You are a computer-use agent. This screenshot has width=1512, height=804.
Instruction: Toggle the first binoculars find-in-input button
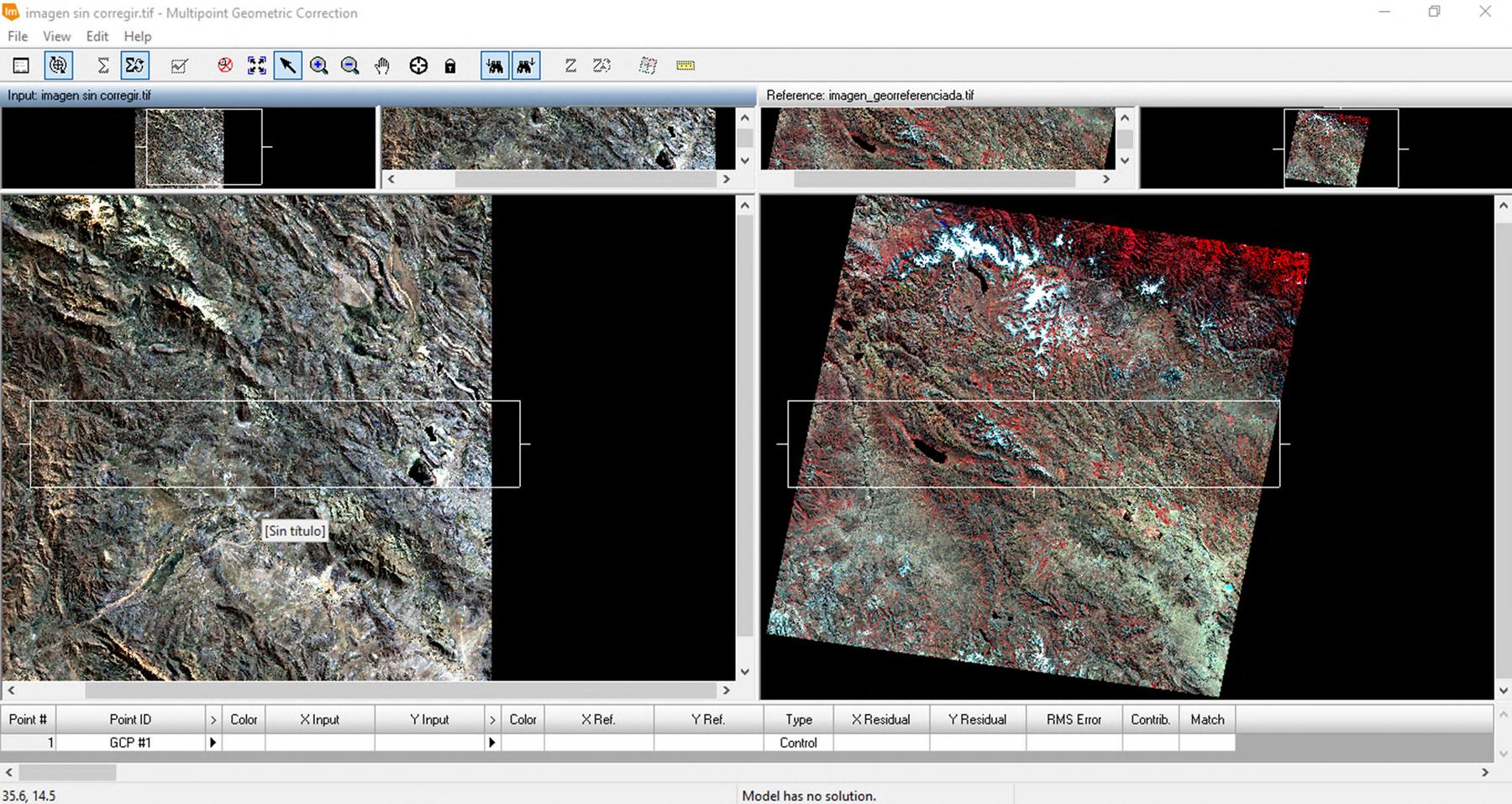(495, 66)
